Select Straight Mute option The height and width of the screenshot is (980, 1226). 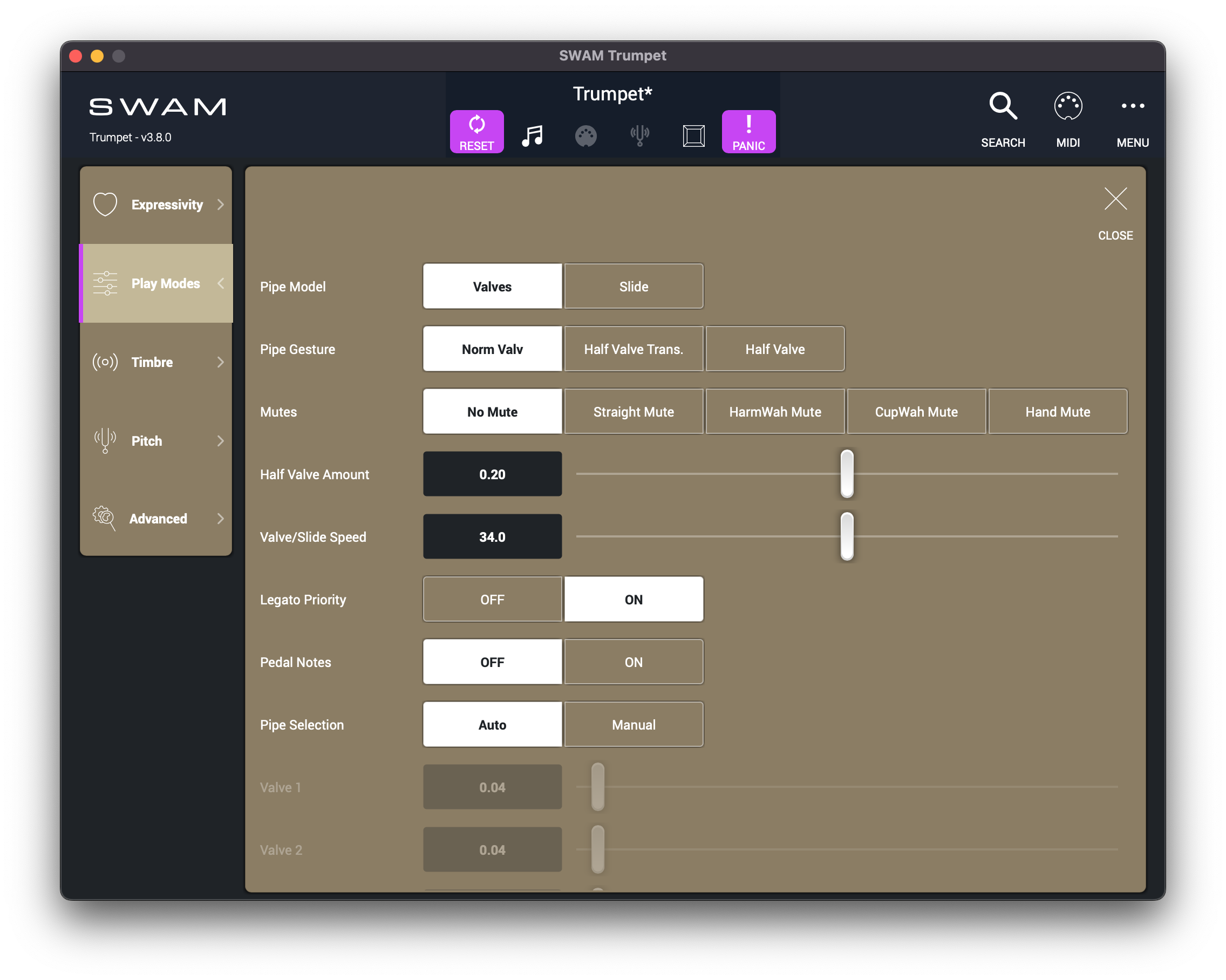634,412
